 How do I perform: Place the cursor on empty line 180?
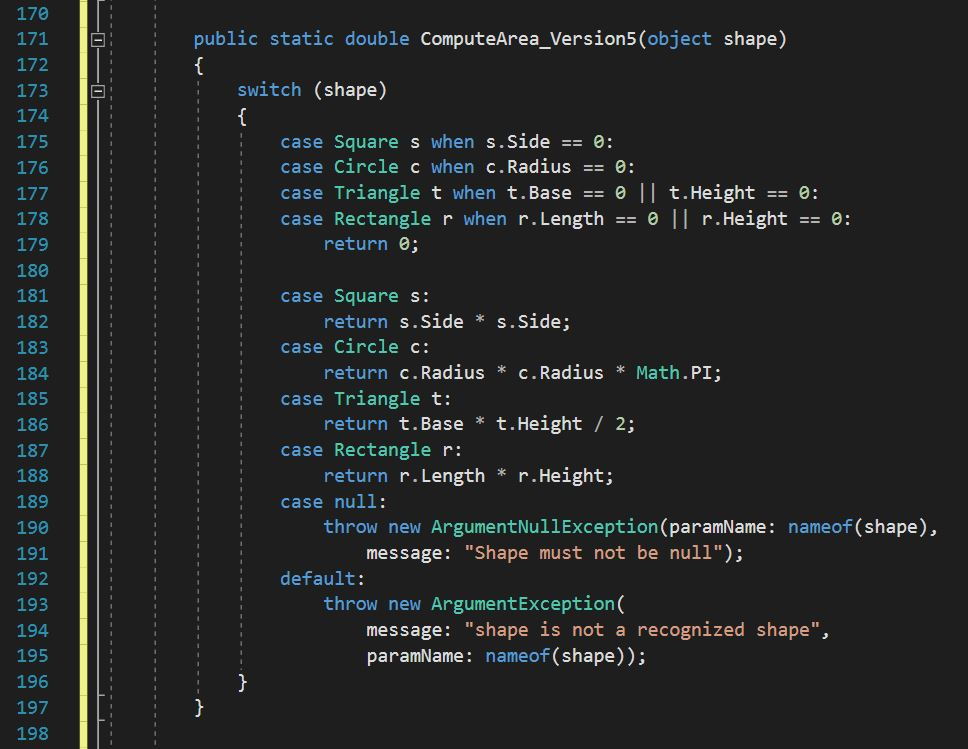click(x=400, y=271)
